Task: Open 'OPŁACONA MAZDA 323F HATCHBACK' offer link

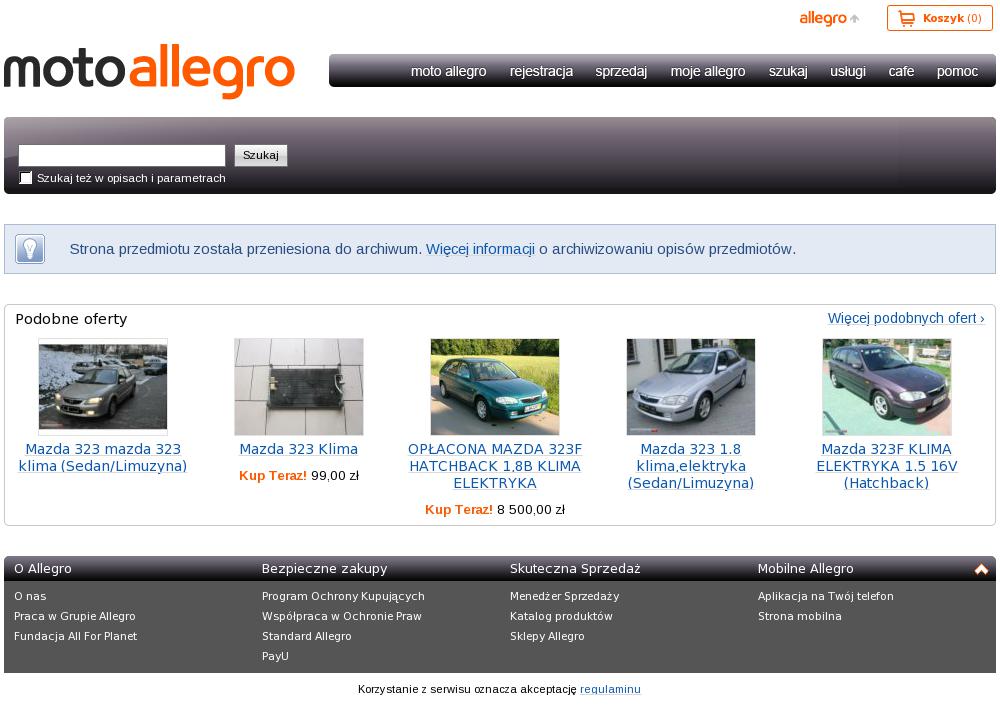Action: (495, 466)
